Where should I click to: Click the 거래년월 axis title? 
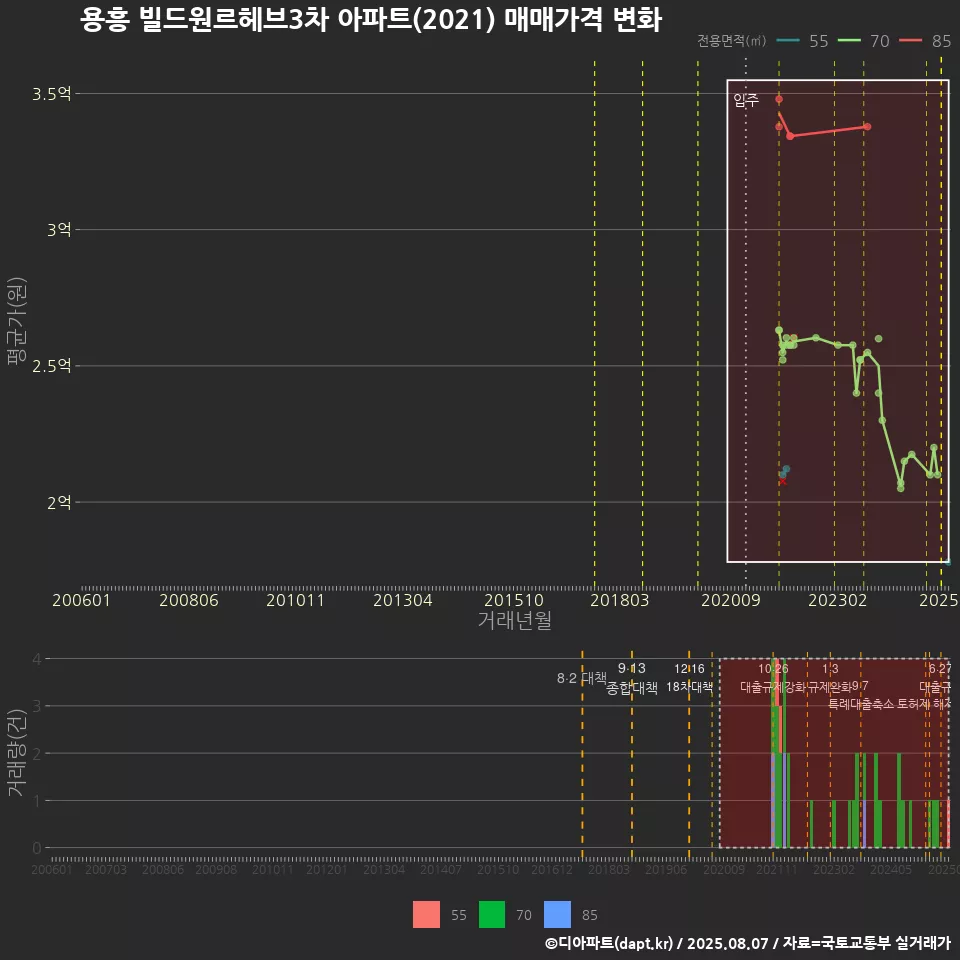pyautogui.click(x=515, y=620)
